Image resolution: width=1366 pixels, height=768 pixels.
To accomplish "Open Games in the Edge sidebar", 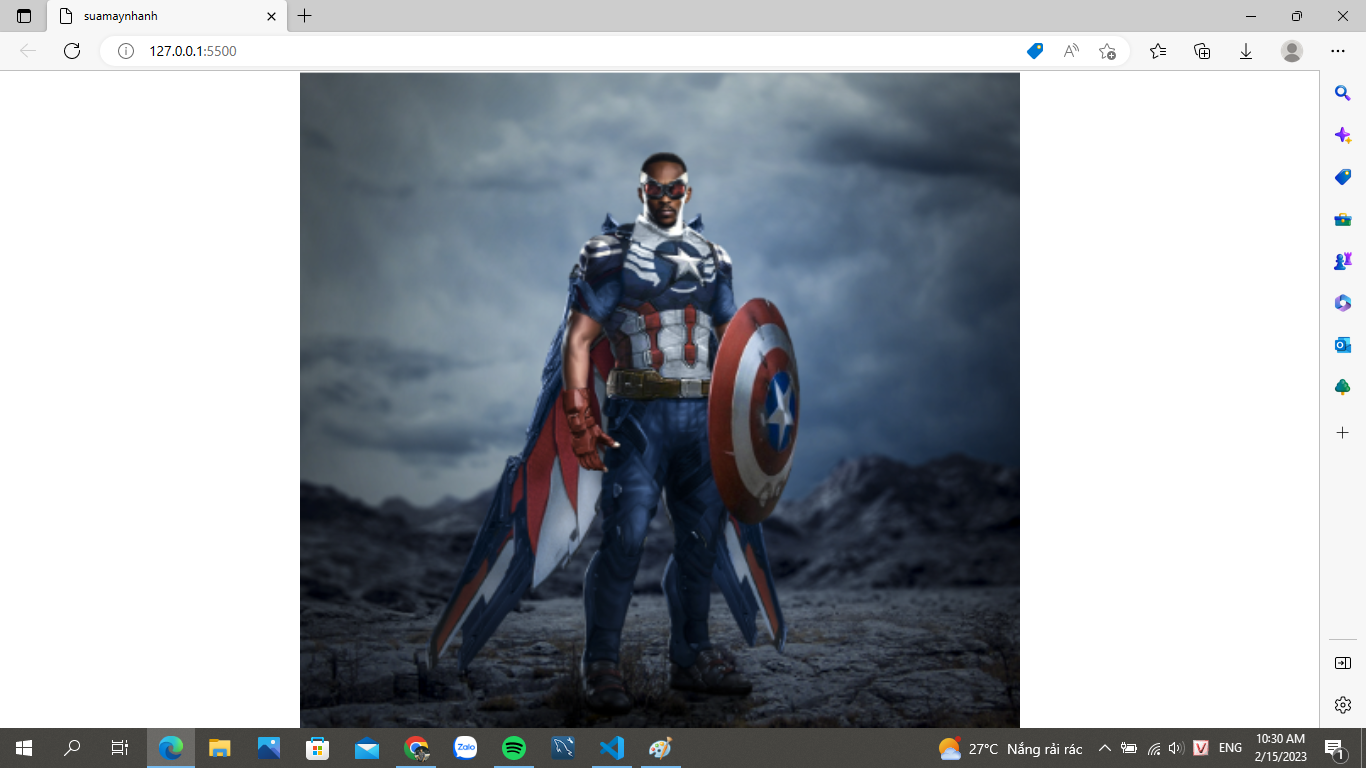I will 1343,261.
